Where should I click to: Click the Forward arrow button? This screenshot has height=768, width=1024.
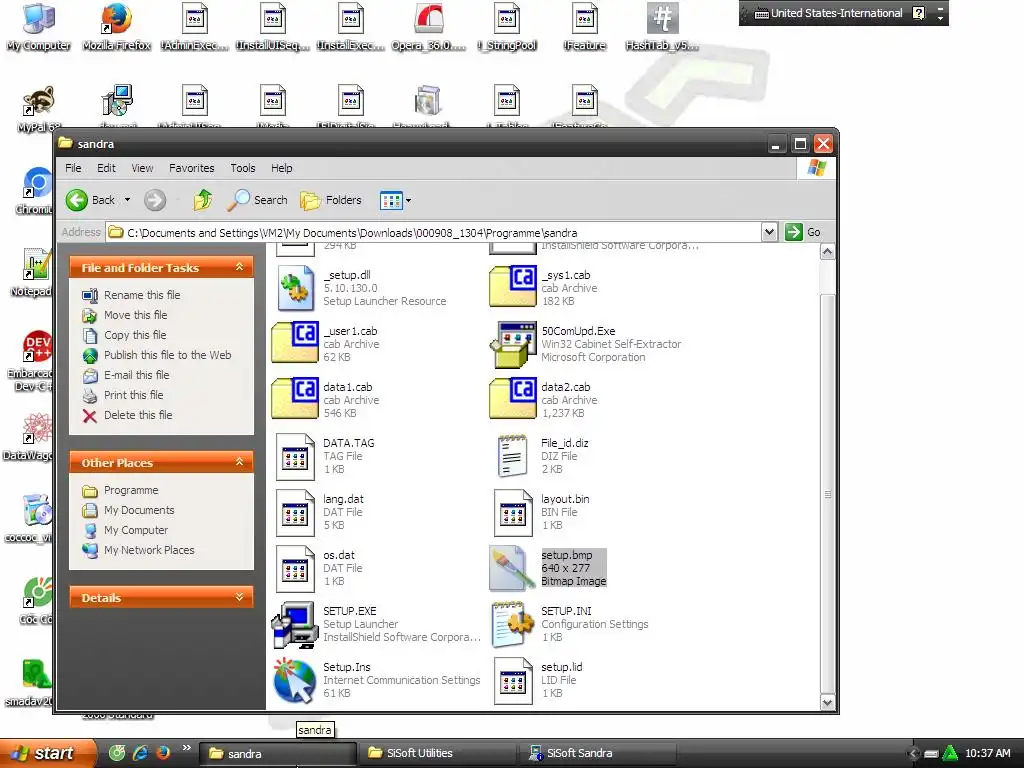pyautogui.click(x=155, y=200)
